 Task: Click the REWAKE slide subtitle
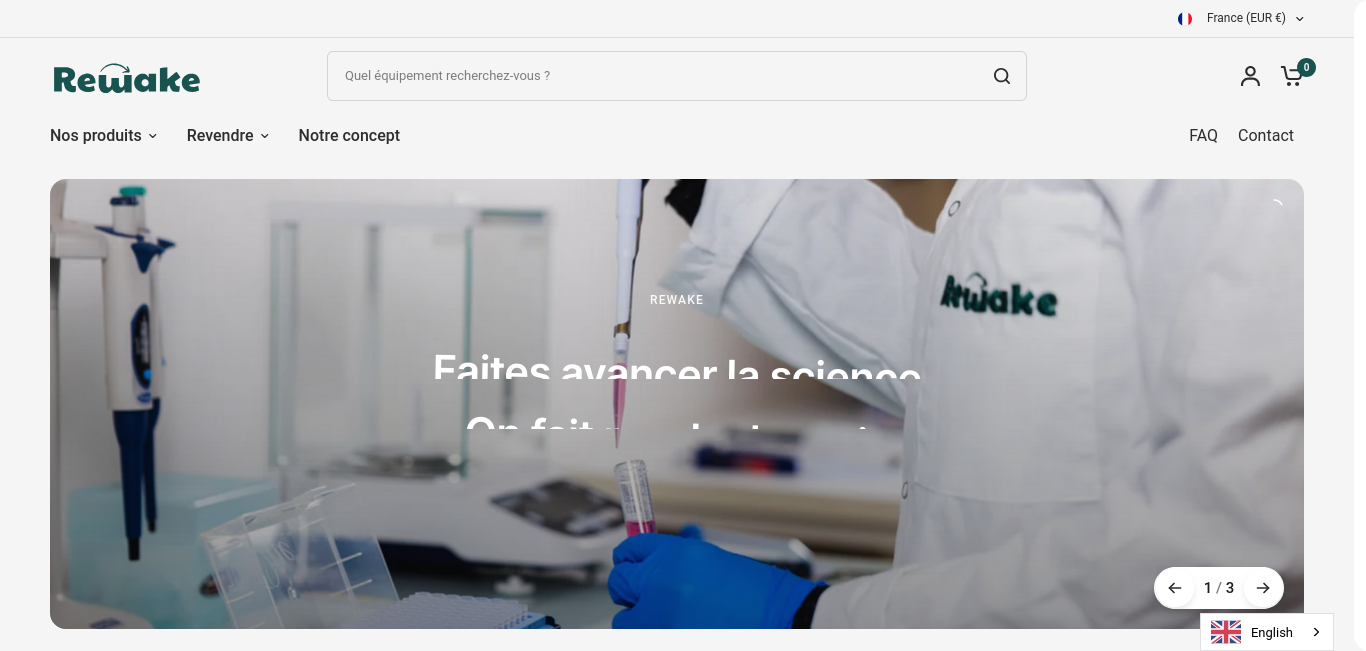click(677, 300)
